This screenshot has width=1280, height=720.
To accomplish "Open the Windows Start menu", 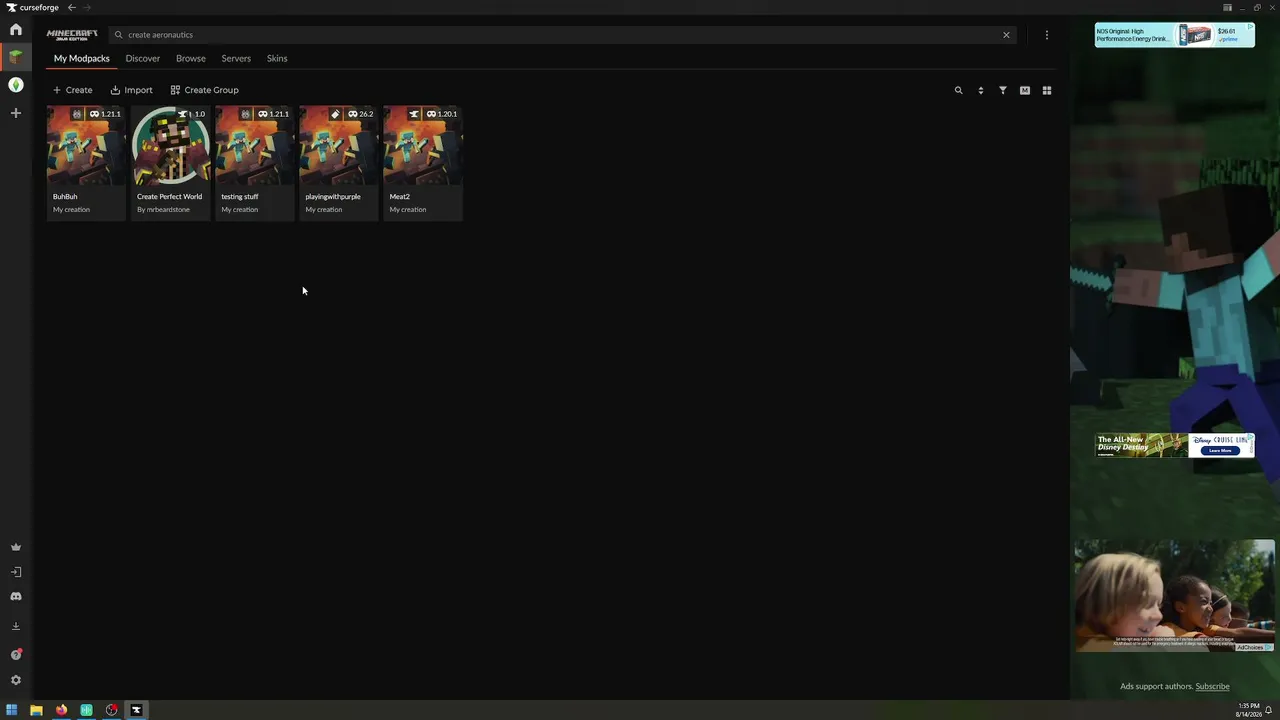I will [x=11, y=710].
